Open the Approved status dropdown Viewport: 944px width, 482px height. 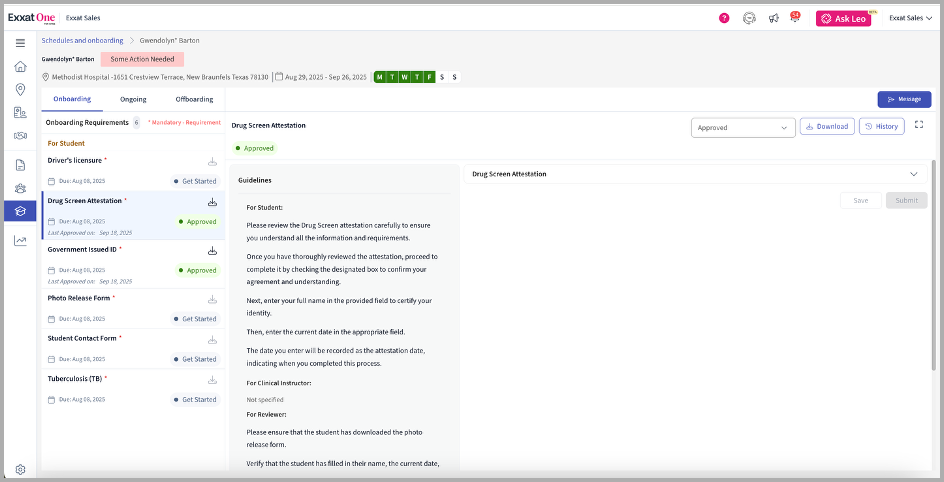[x=742, y=127]
